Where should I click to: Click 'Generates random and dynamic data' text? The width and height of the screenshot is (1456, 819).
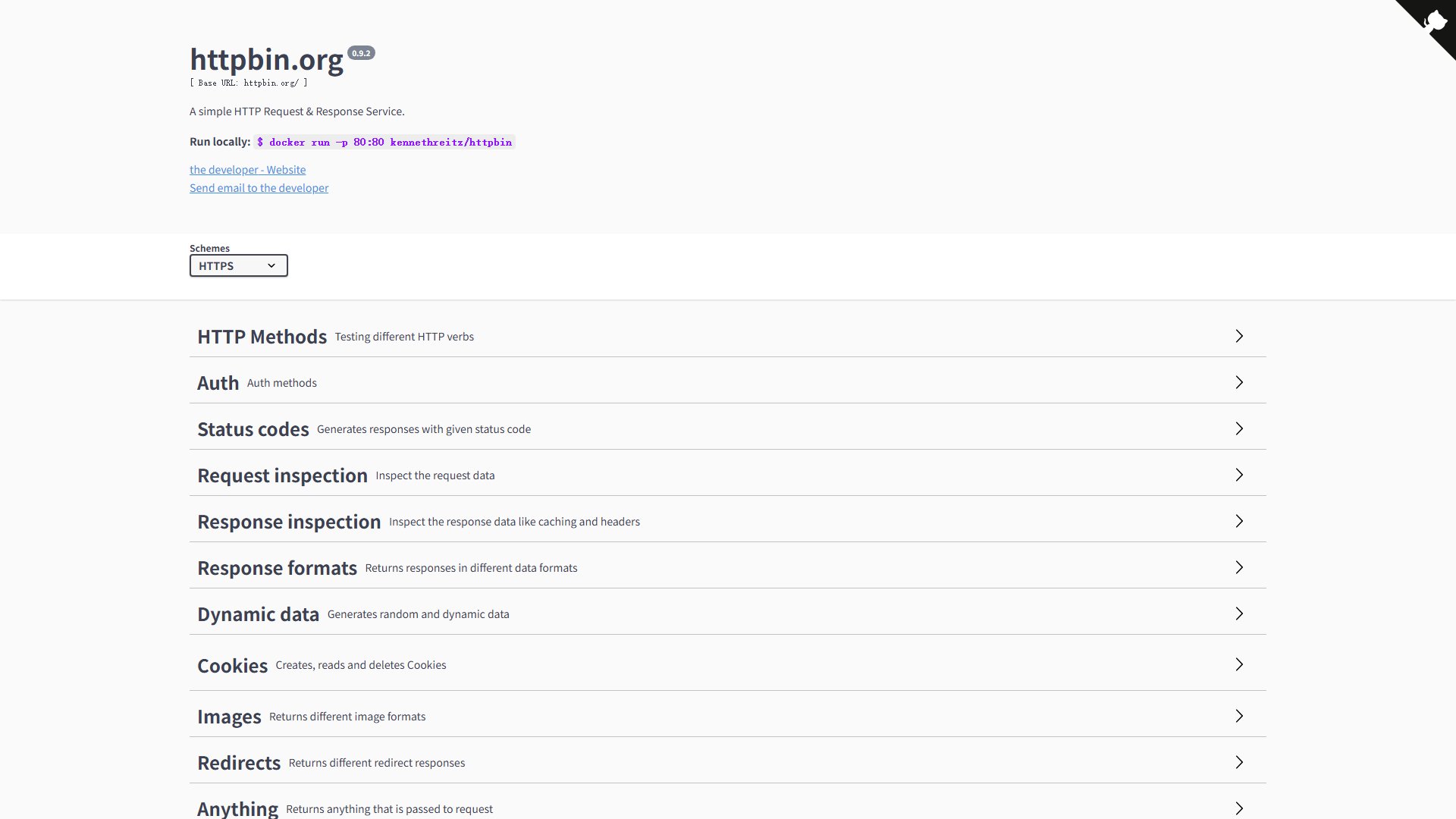(419, 614)
